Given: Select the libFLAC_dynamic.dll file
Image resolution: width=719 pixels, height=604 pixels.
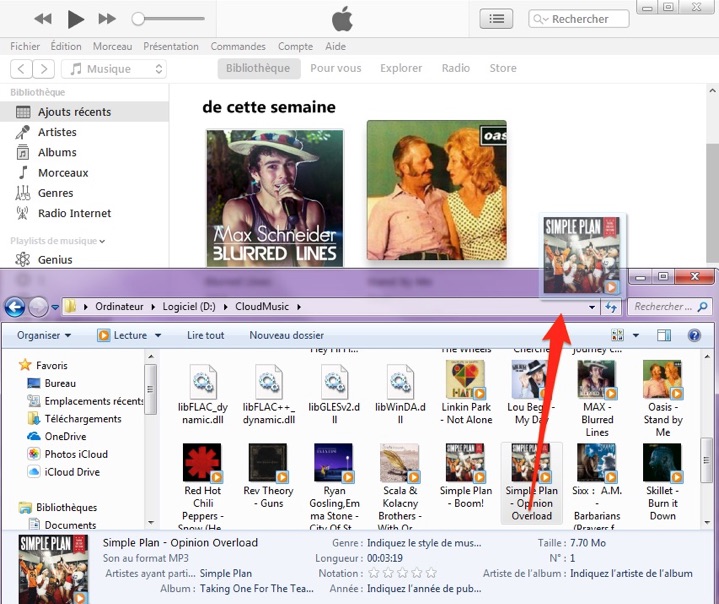Looking at the screenshot, I should click(x=202, y=394).
